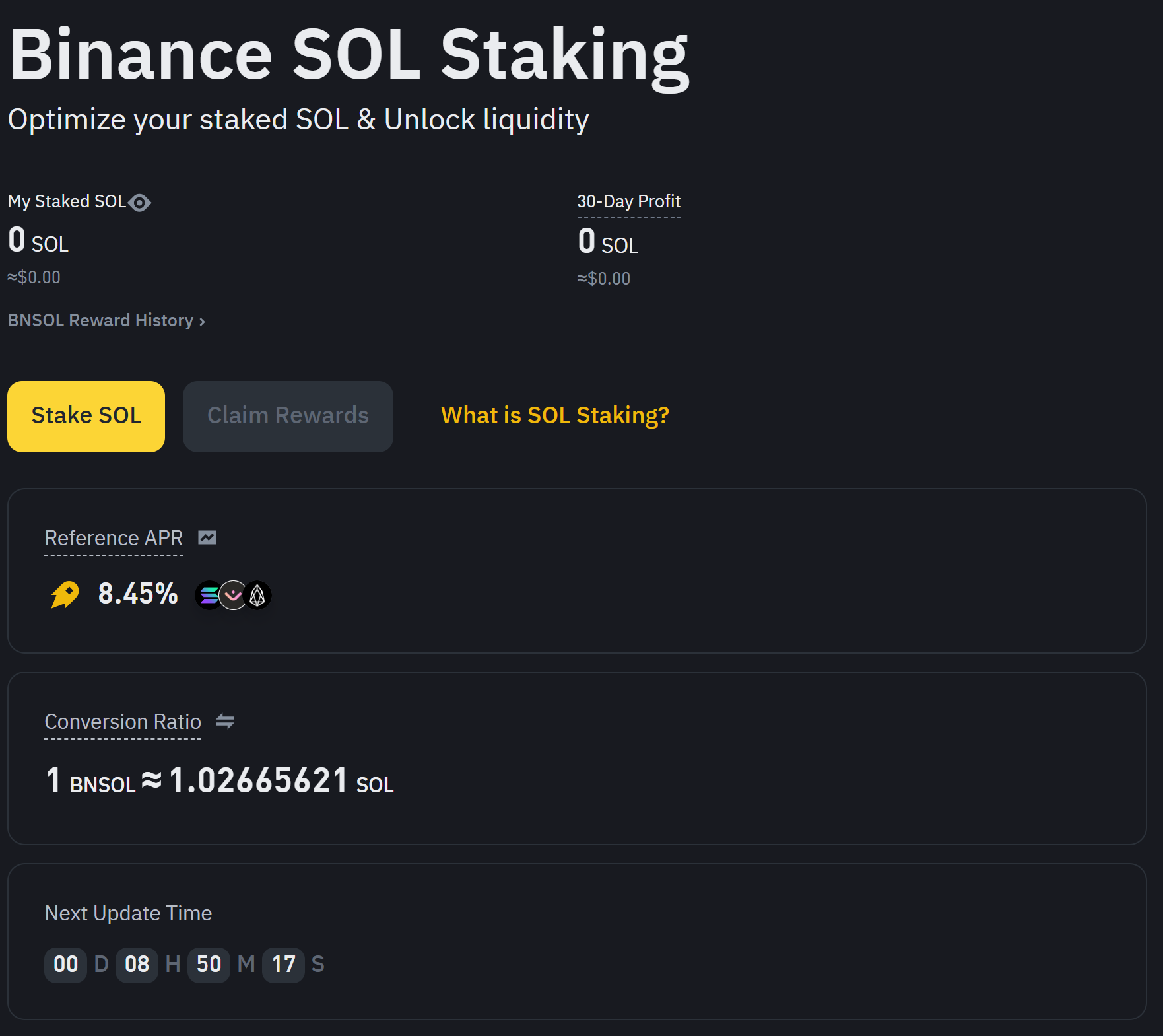This screenshot has height=1036, width=1163.
Task: Click the ≈$0.00 value under My Staked SOL
Action: click(x=34, y=277)
